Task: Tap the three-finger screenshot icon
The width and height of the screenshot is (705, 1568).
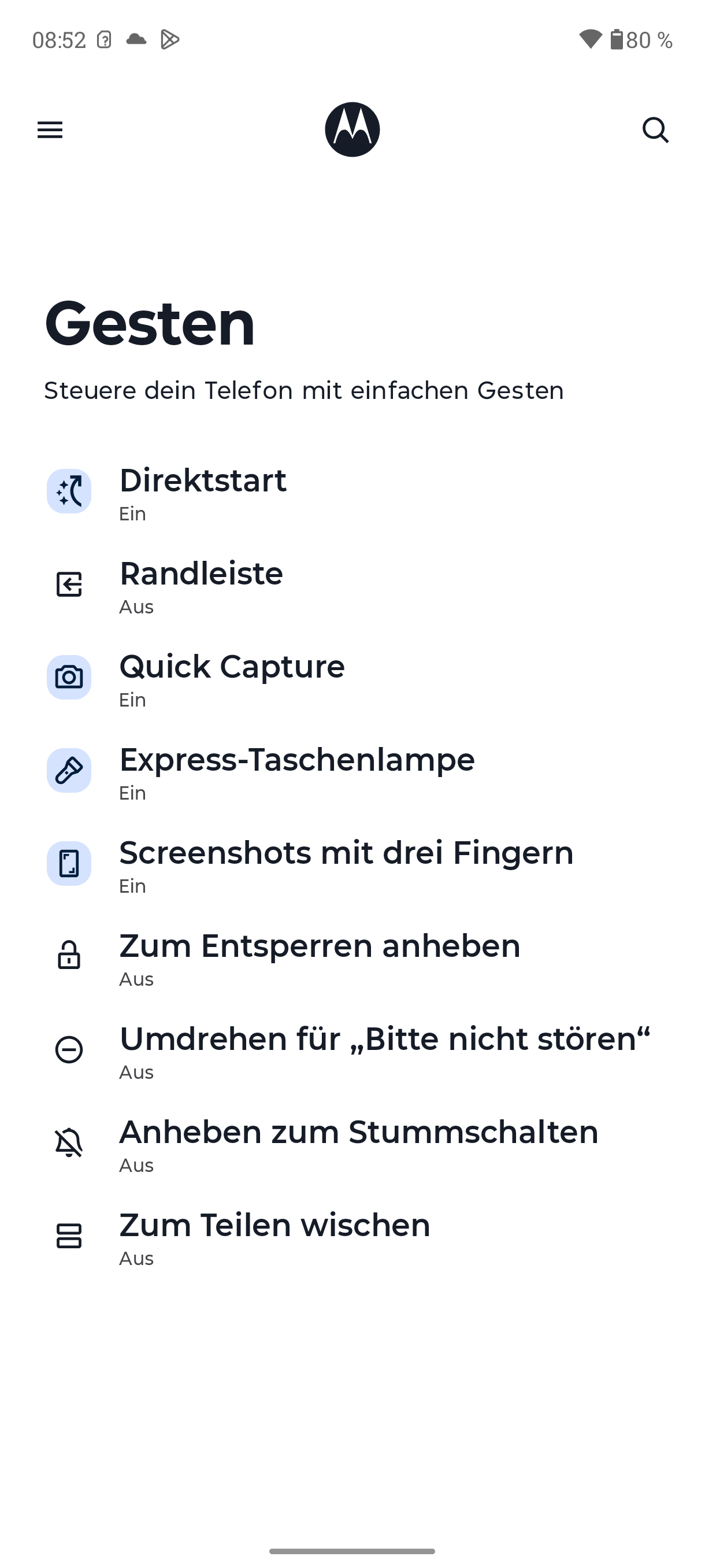Action: [x=69, y=864]
